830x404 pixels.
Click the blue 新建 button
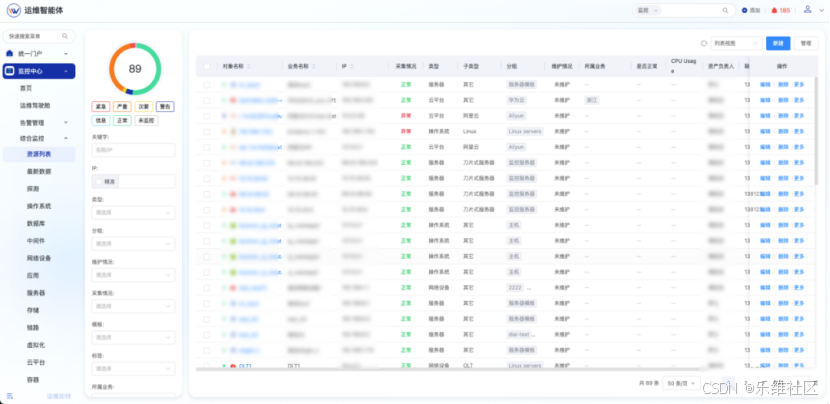pos(778,43)
